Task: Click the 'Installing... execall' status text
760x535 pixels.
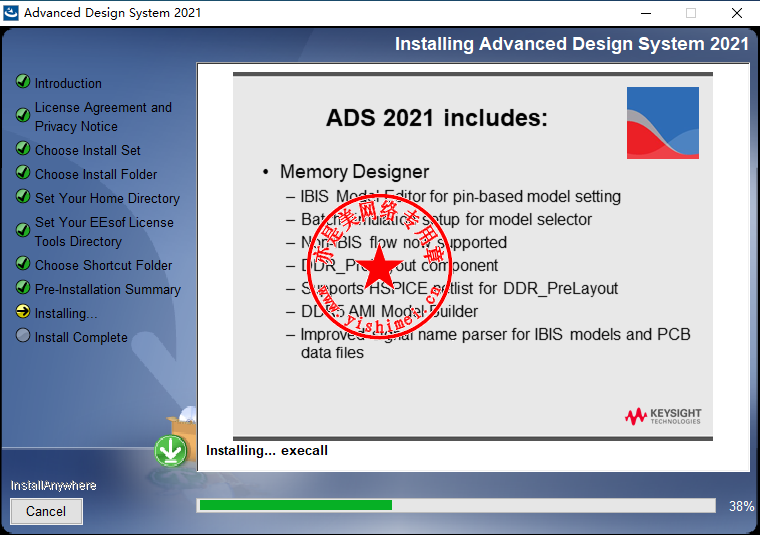Action: pos(267,451)
